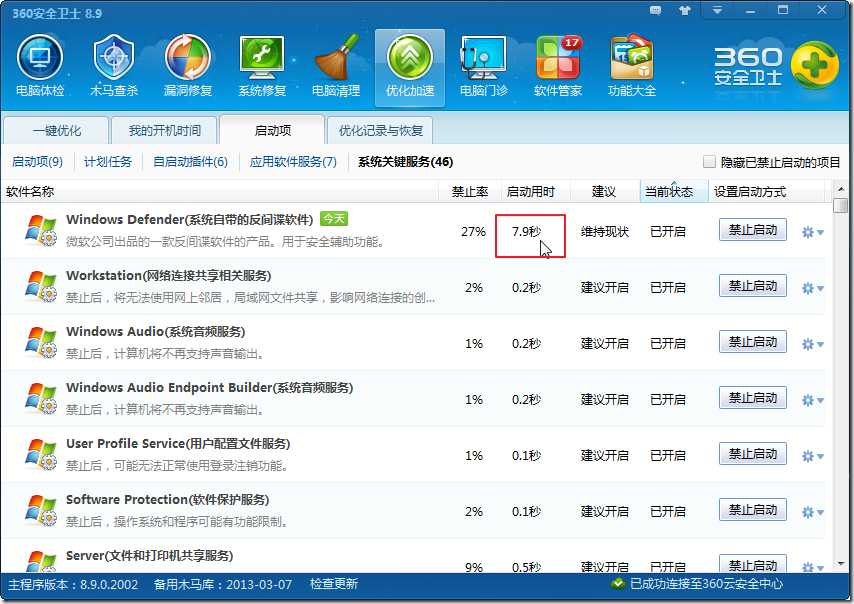Open 电脑清理 cleanup broom icon
The width and height of the screenshot is (854, 604).
(336, 66)
